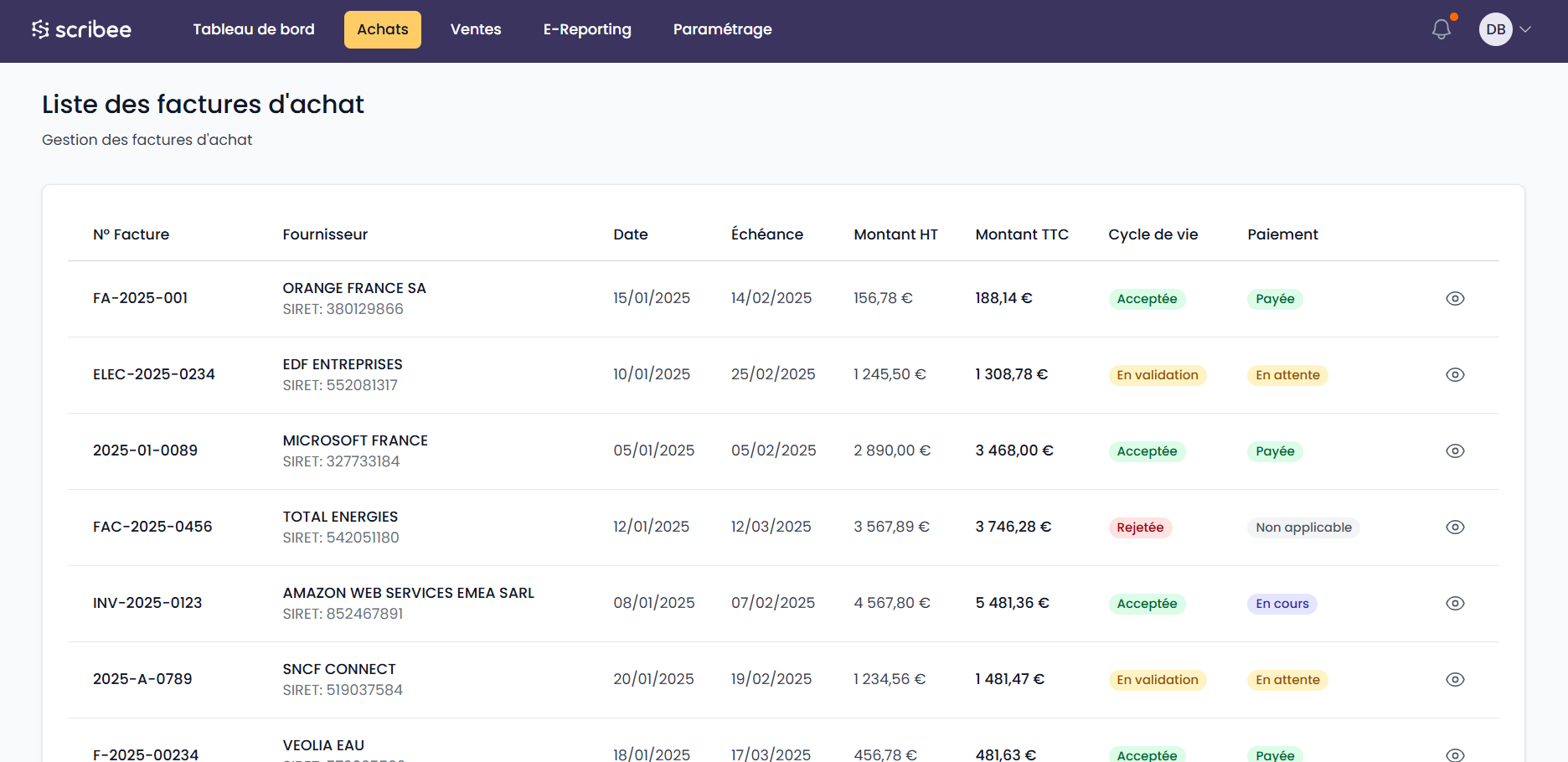Click supplier EDF ENTREPRISES
Screen dimensions: 1568x762
point(343,364)
